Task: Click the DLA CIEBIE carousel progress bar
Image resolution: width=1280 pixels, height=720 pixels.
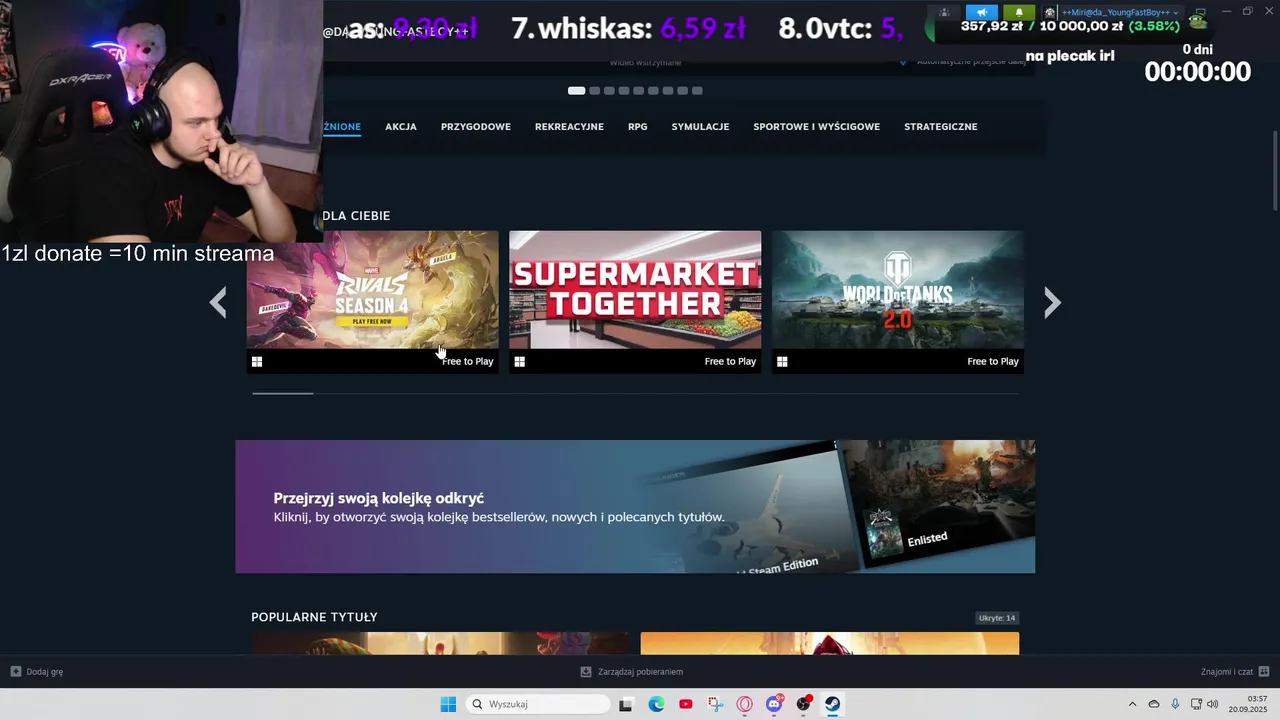Action: coord(635,394)
